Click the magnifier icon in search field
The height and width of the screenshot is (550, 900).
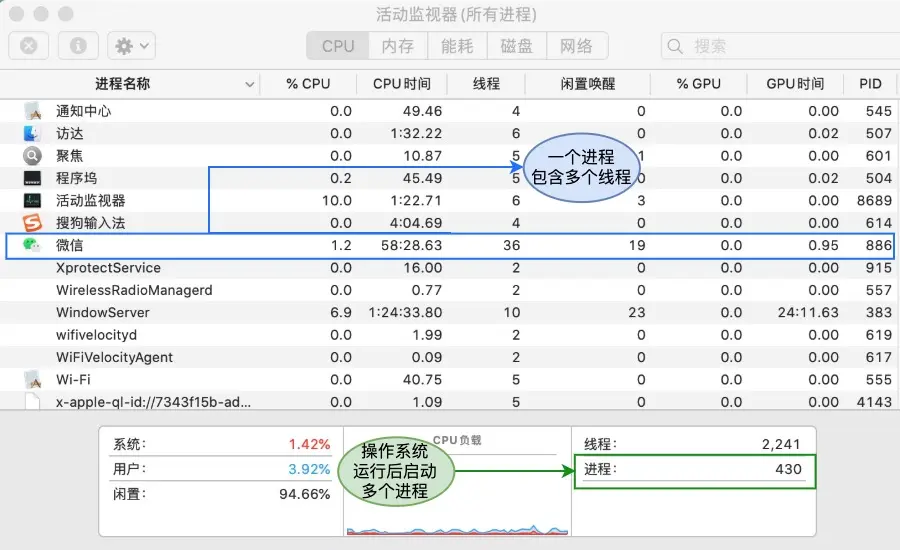(676, 46)
